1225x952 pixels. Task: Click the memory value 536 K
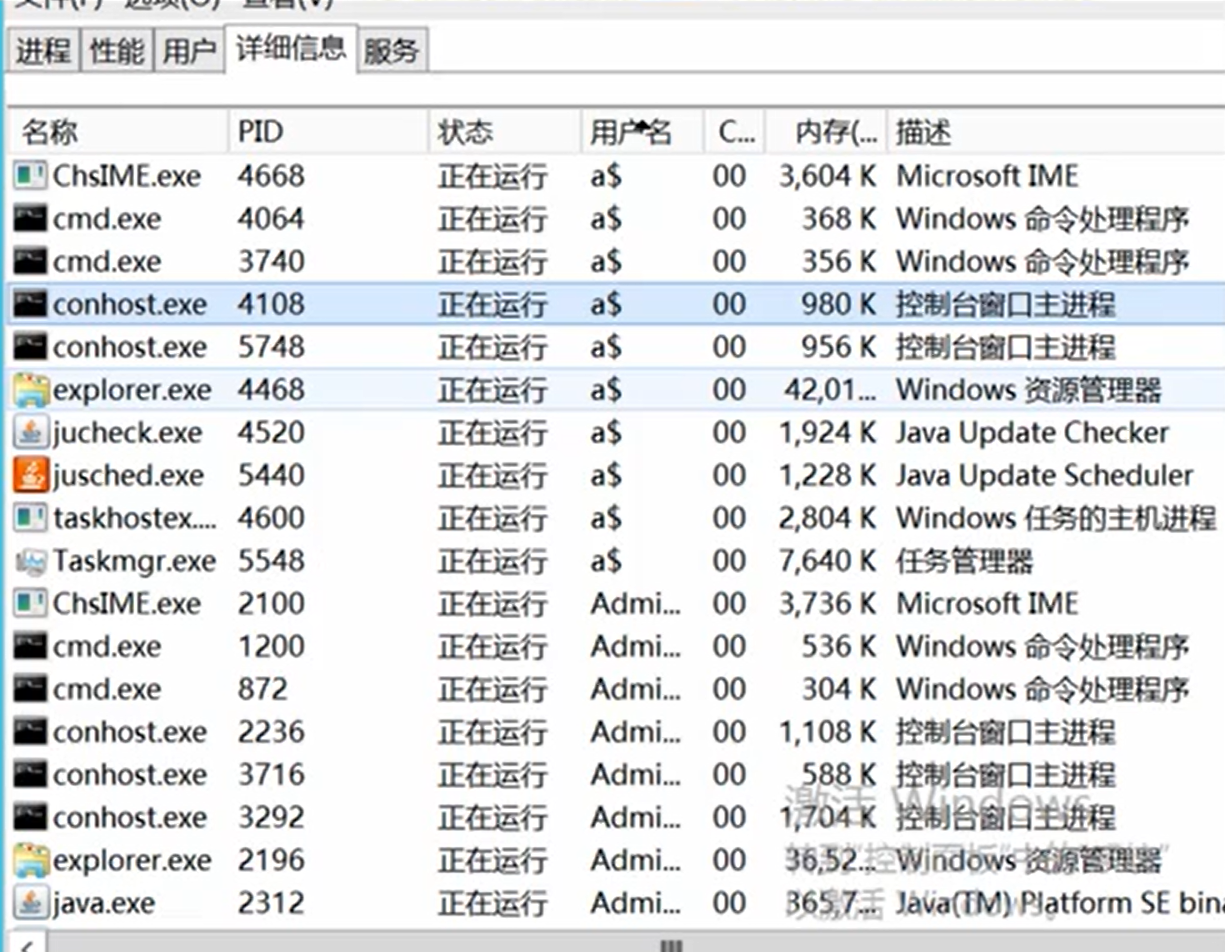[x=838, y=647]
